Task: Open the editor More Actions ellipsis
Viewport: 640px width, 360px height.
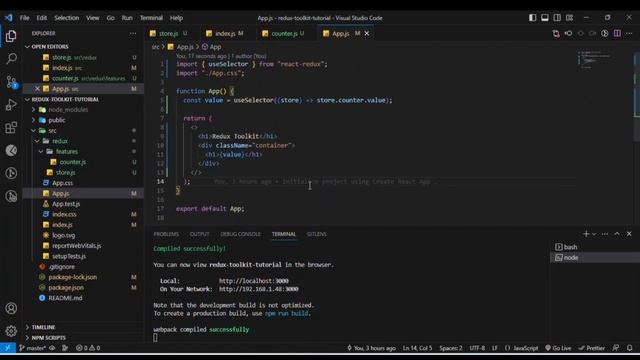Action: tap(629, 33)
